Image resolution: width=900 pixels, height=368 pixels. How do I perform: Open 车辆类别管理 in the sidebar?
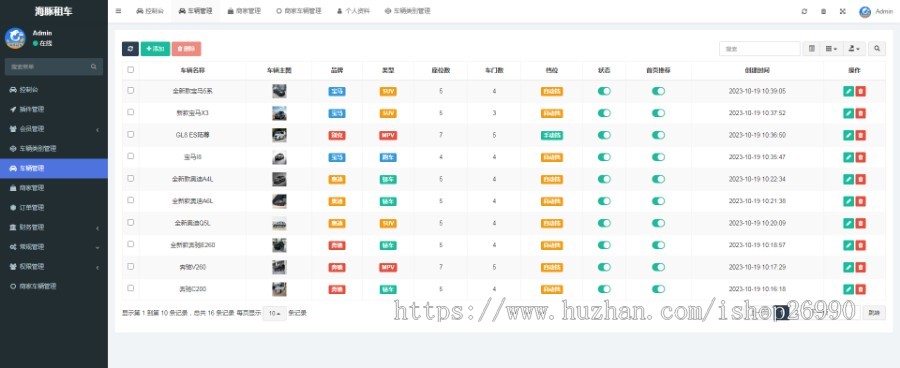54,149
